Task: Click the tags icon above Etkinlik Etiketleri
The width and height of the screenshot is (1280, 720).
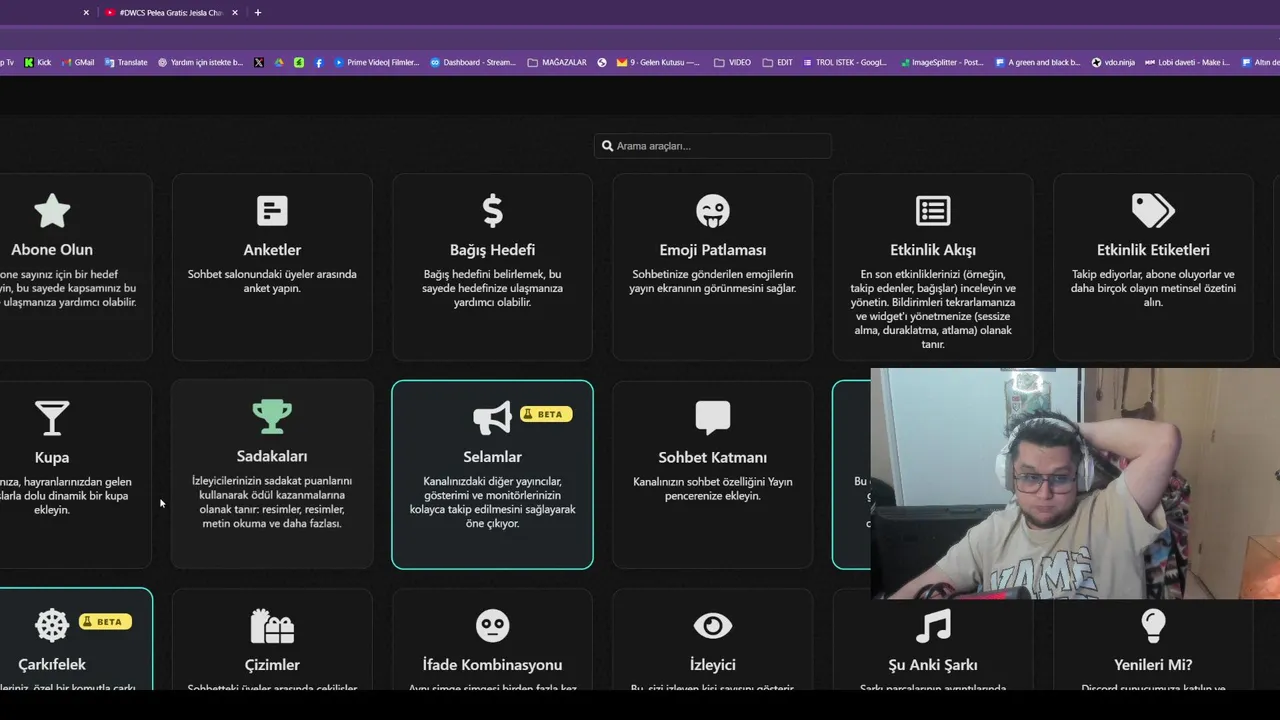Action: 1153,211
